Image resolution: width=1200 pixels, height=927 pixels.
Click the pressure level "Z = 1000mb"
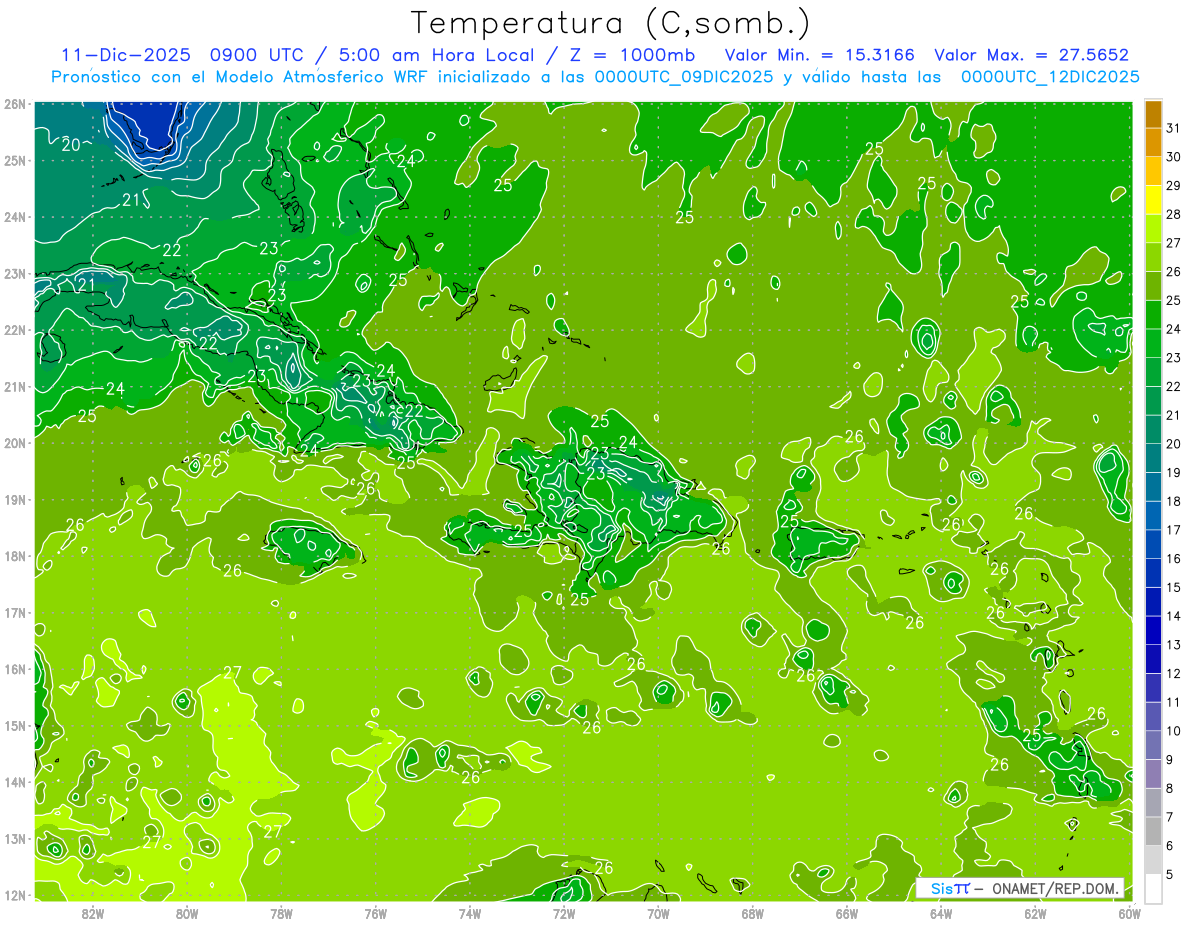coord(630,55)
